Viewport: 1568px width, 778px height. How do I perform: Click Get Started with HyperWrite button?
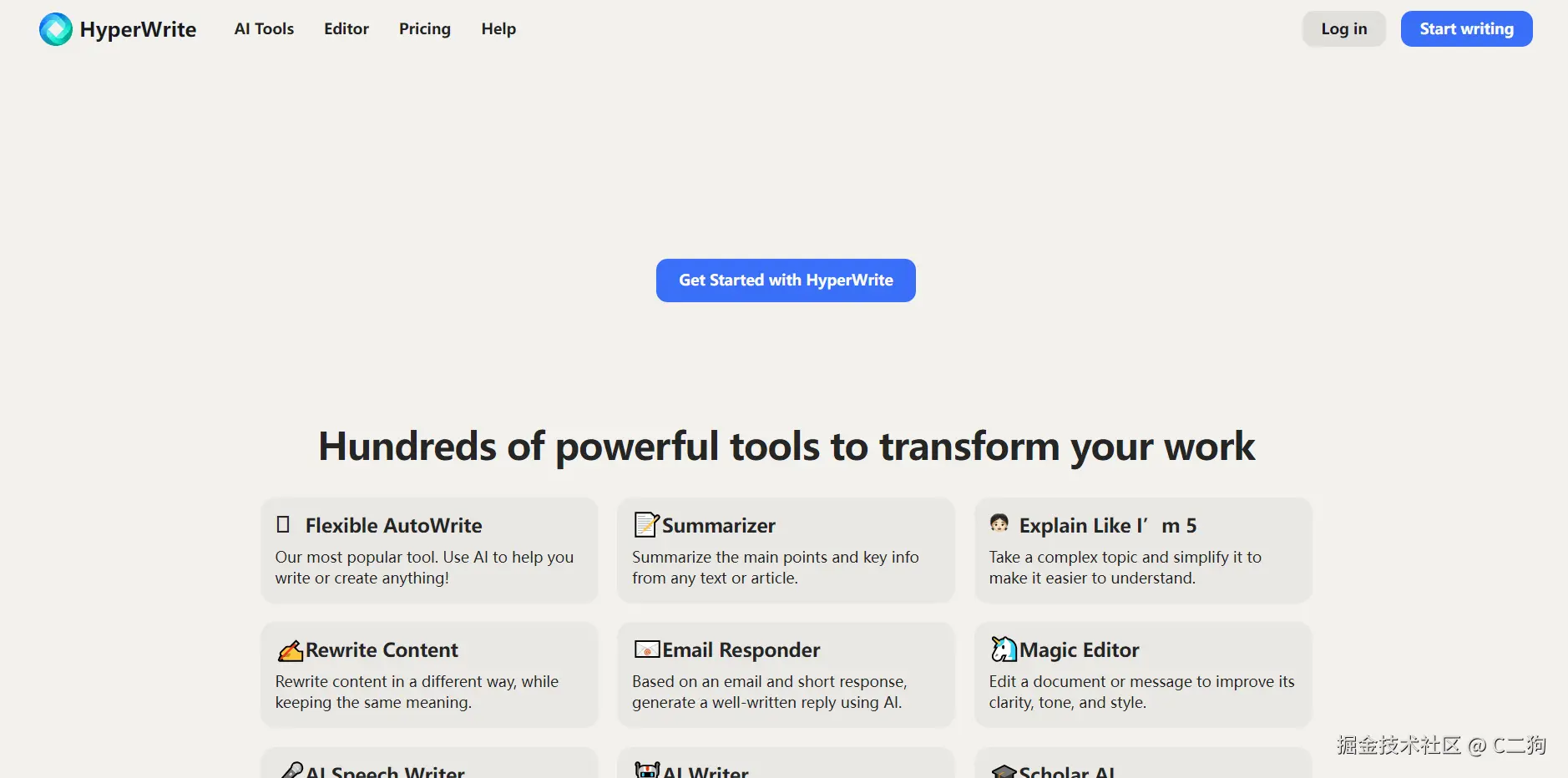click(x=786, y=280)
